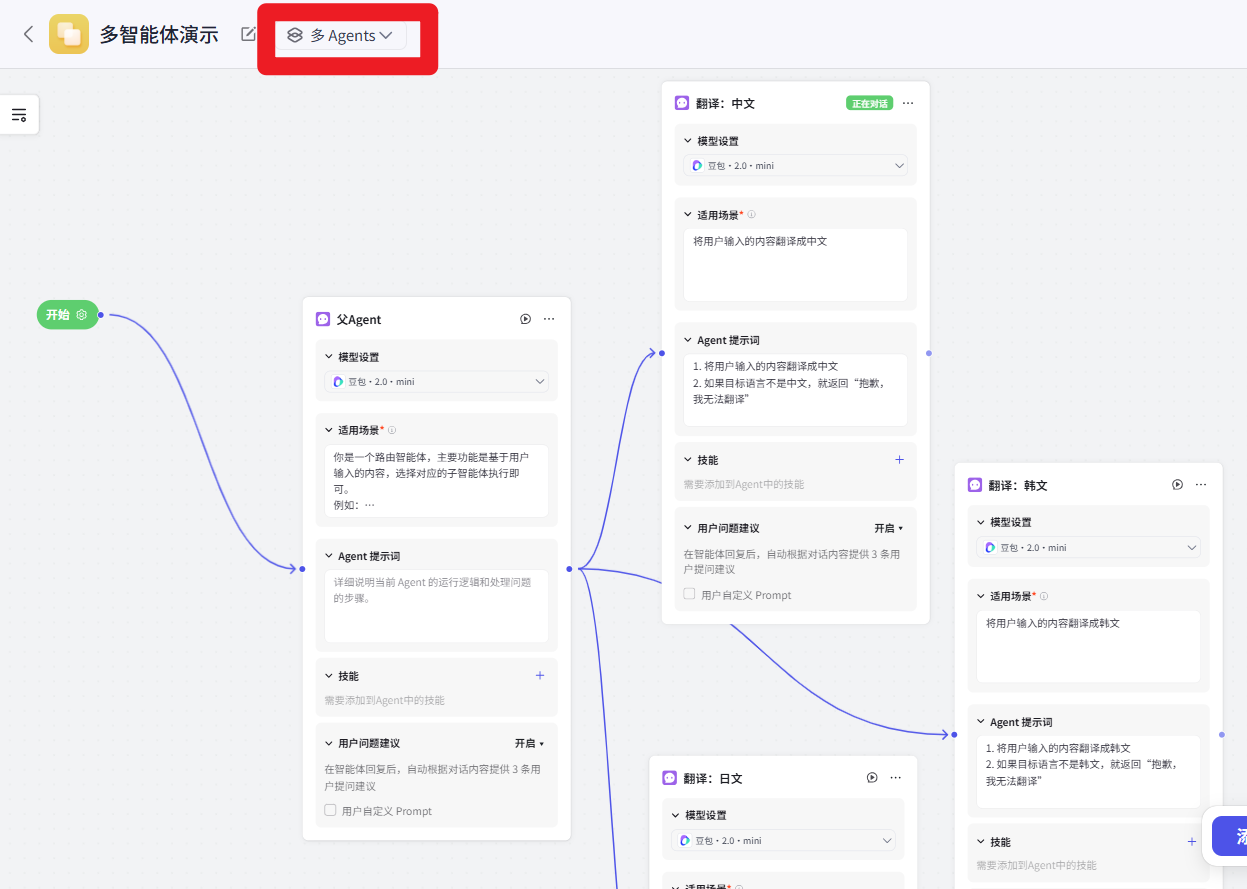Check 用户自定义 Prompt in 父Agent
Viewport: 1247px width, 889px height.
[x=330, y=810]
